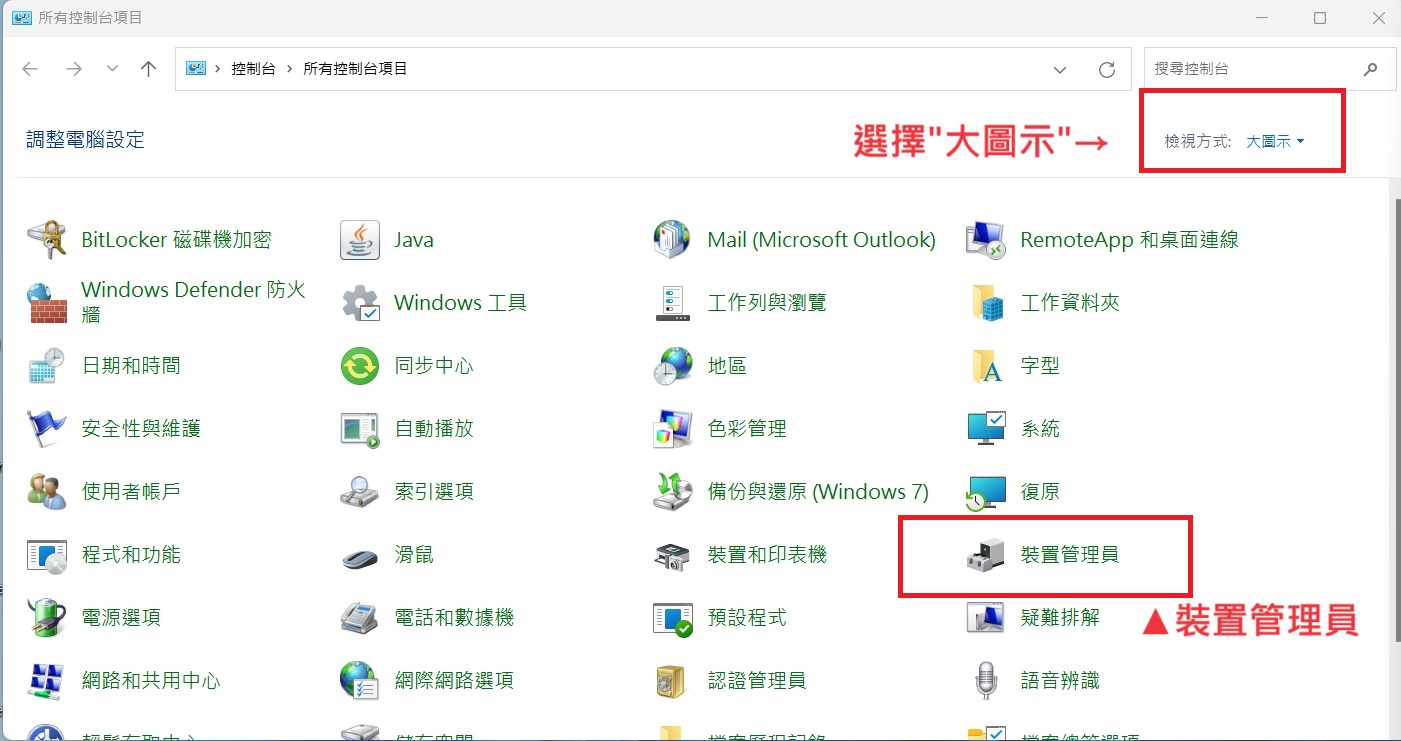
Task: Open the 安全性與維護 flag icon
Action: point(47,429)
